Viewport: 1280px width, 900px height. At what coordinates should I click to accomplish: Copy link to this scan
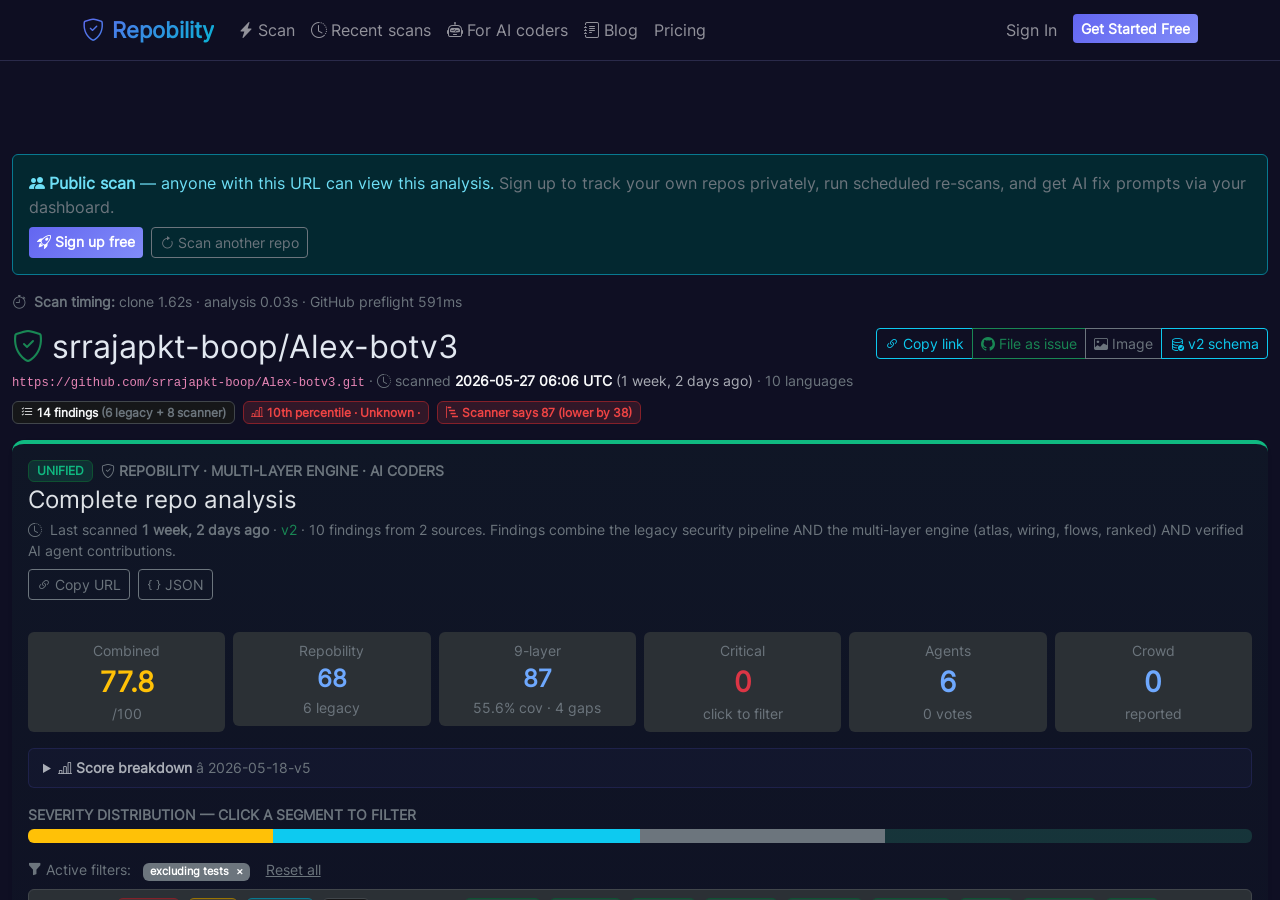point(924,343)
